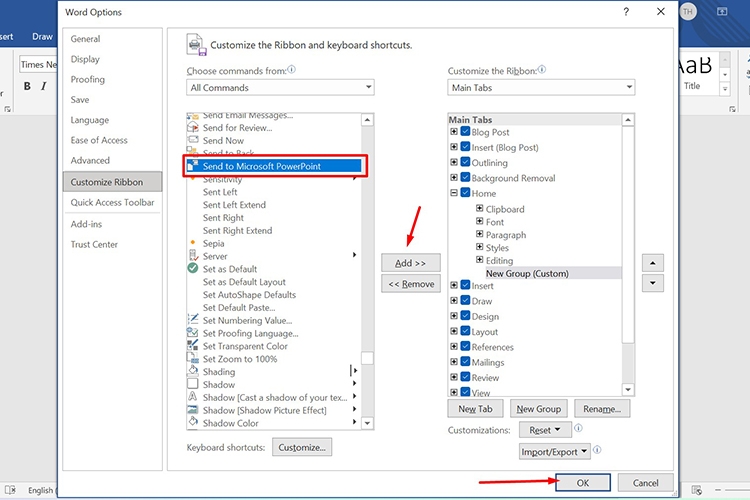This screenshot has width=750, height=500.
Task: Open the Quick Access Toolbar category
Action: (x=112, y=202)
